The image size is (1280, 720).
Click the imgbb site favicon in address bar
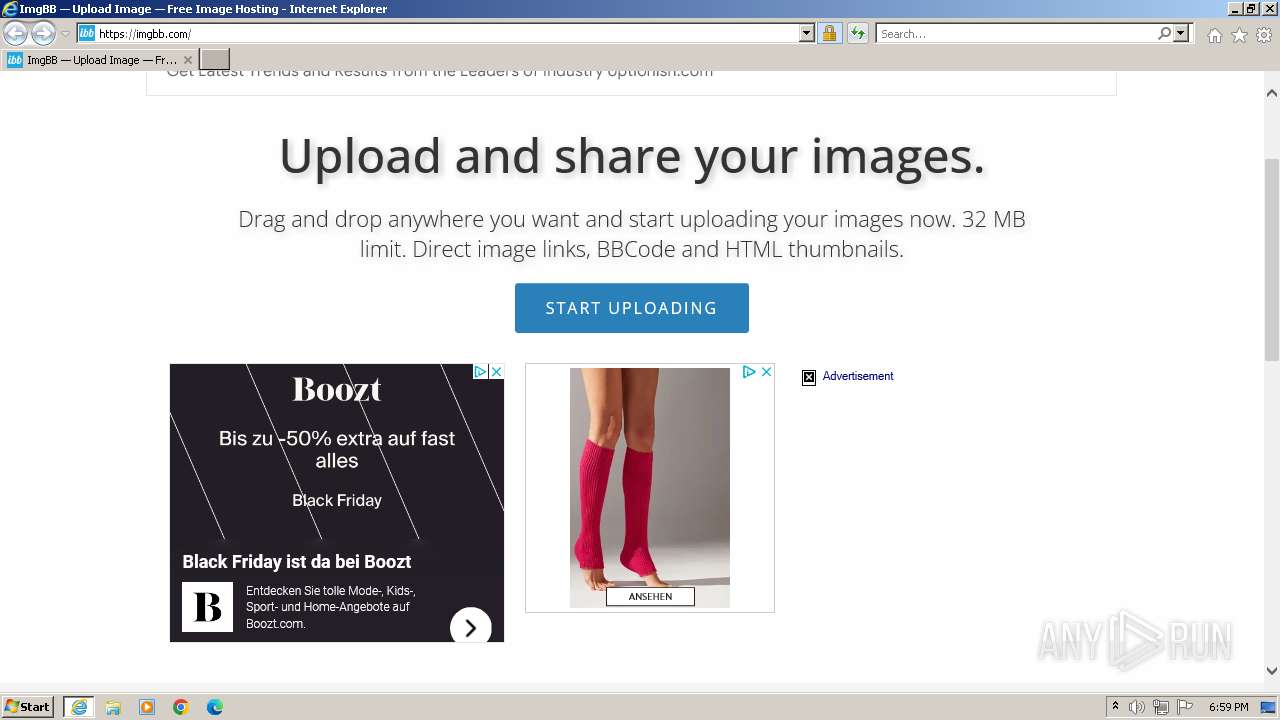[87, 33]
